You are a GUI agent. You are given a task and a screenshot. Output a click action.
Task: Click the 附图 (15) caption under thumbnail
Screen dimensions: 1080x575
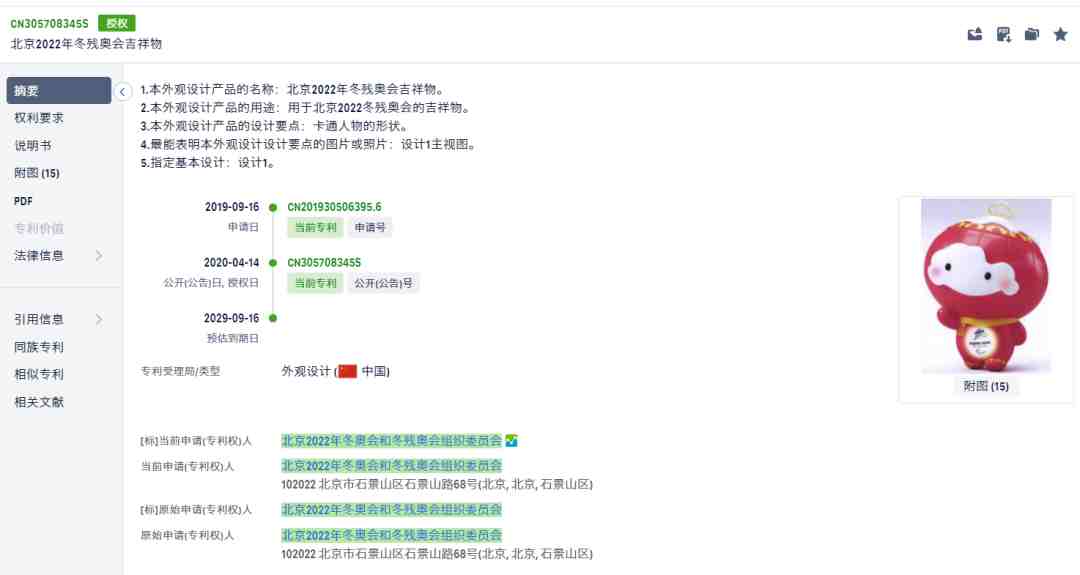click(x=986, y=386)
